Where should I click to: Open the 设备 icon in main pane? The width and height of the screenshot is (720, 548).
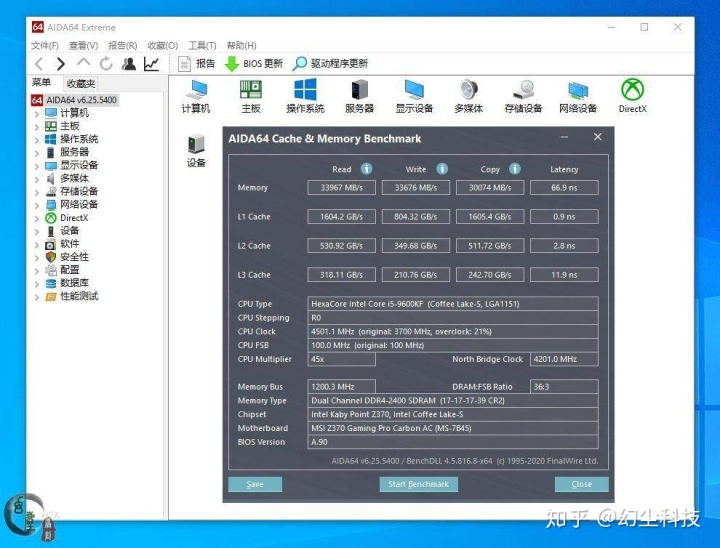(196, 151)
